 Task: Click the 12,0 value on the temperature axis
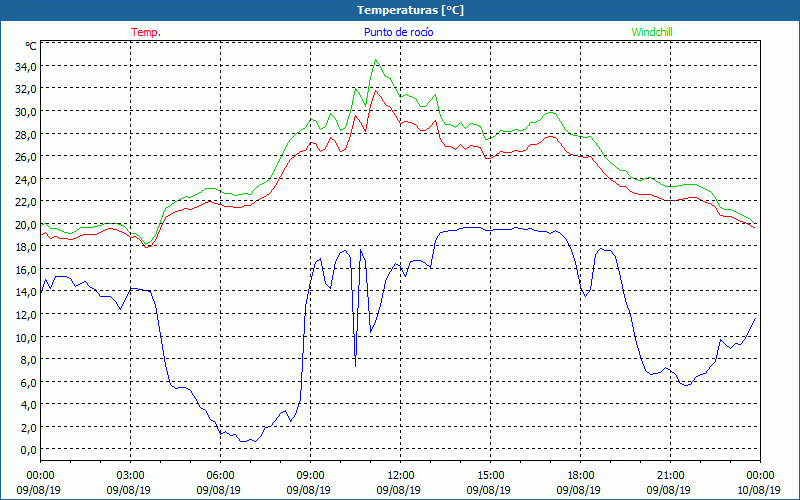(x=26, y=314)
